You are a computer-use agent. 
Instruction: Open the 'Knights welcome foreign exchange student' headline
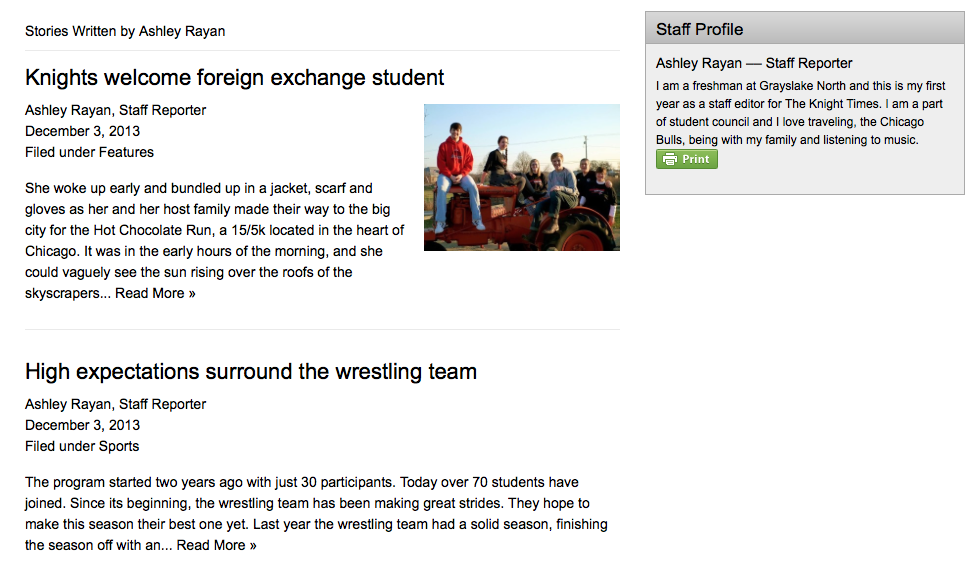(234, 78)
